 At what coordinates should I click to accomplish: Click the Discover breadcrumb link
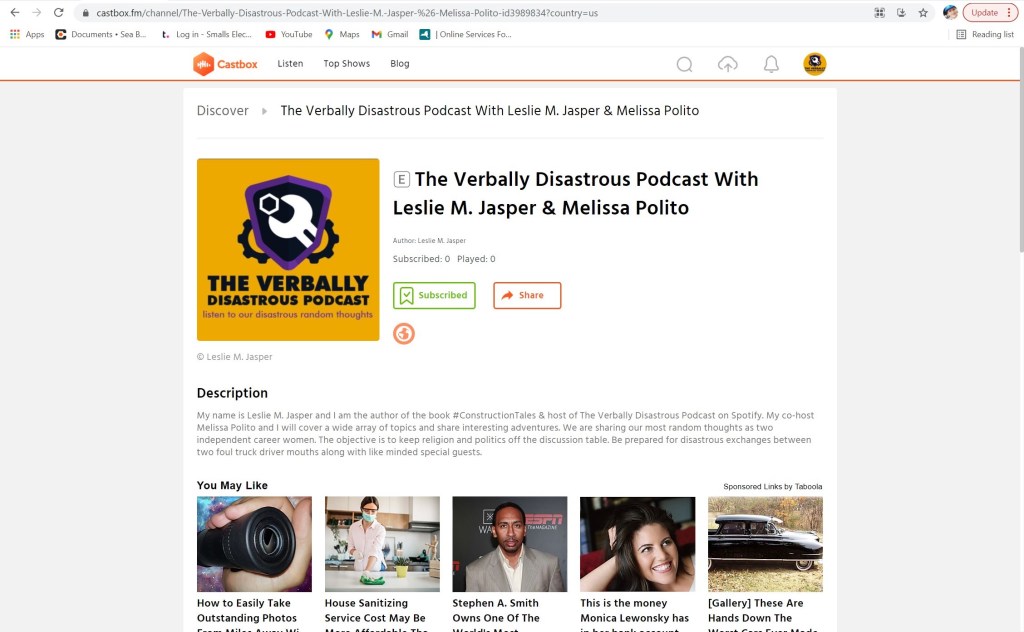[x=223, y=110]
